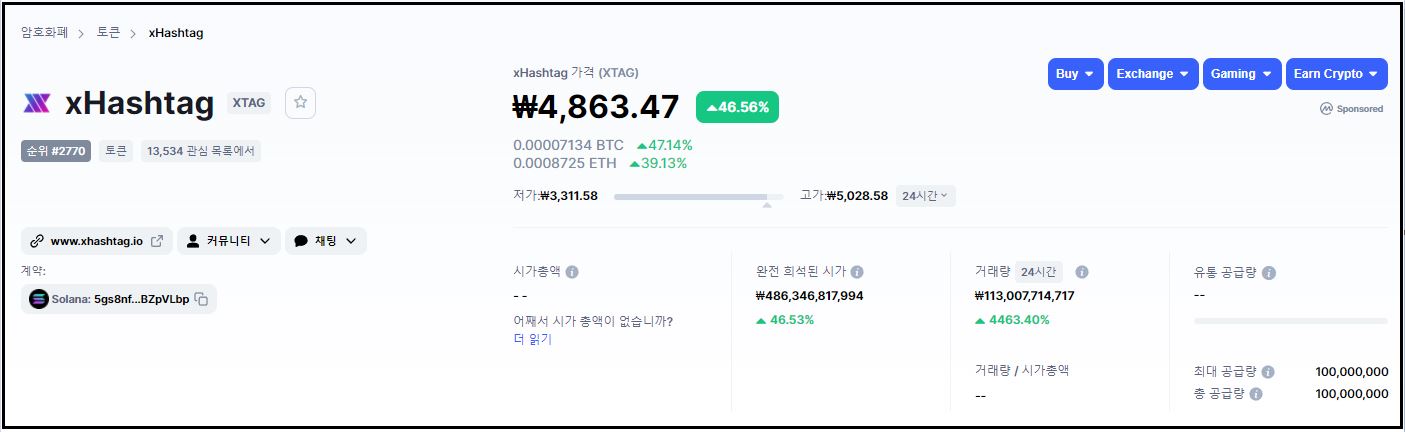Expand the Earn Crypto dropdown

point(1336,74)
